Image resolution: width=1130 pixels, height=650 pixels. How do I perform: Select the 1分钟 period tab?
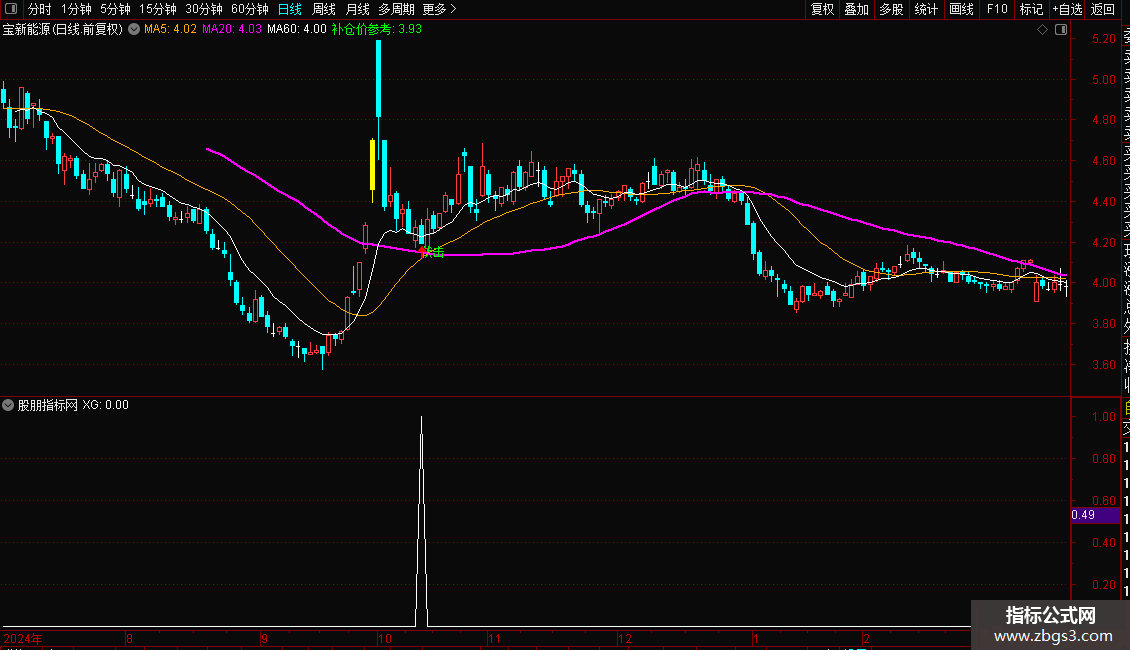pyautogui.click(x=76, y=9)
